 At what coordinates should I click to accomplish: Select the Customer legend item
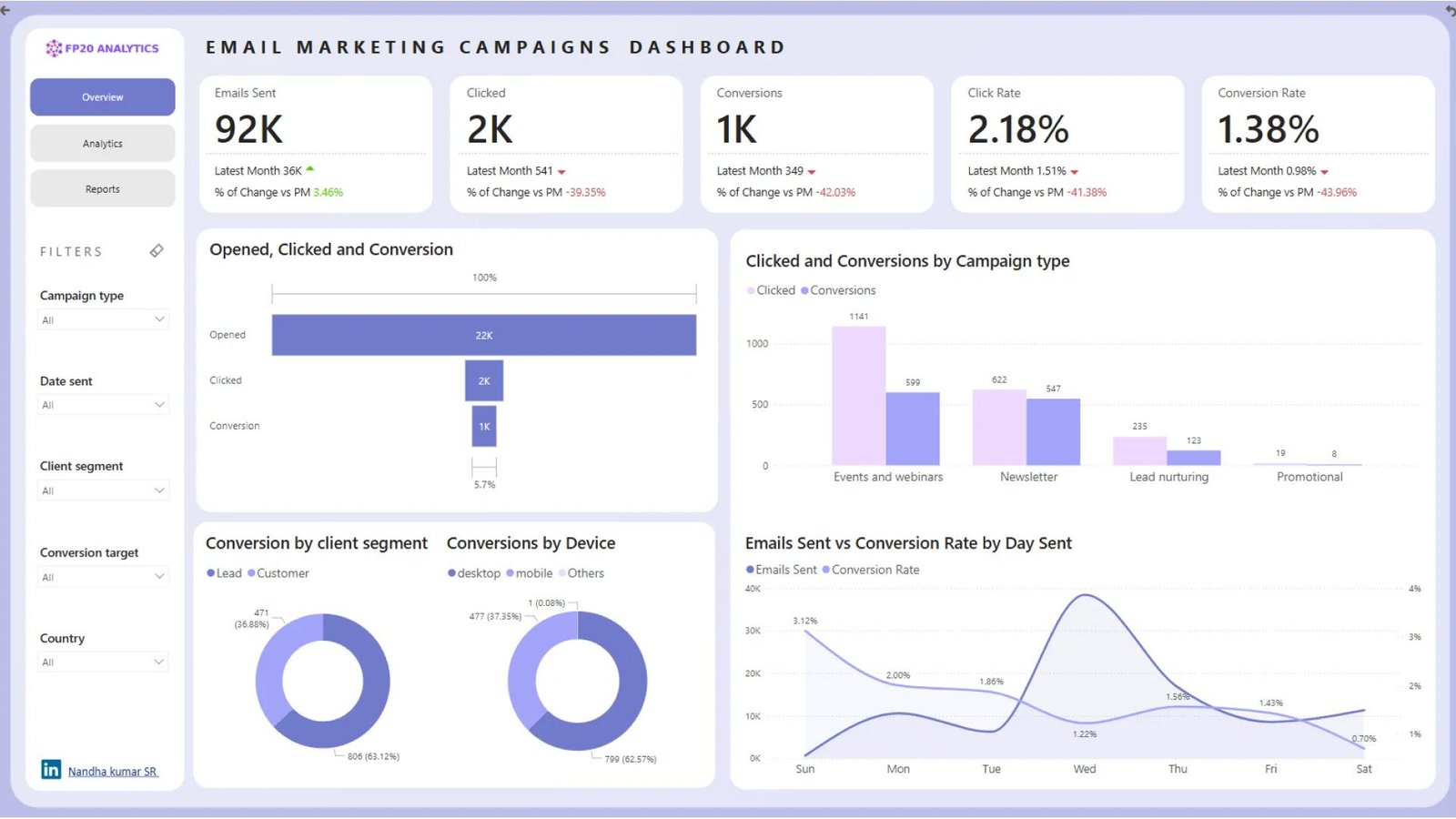point(278,573)
